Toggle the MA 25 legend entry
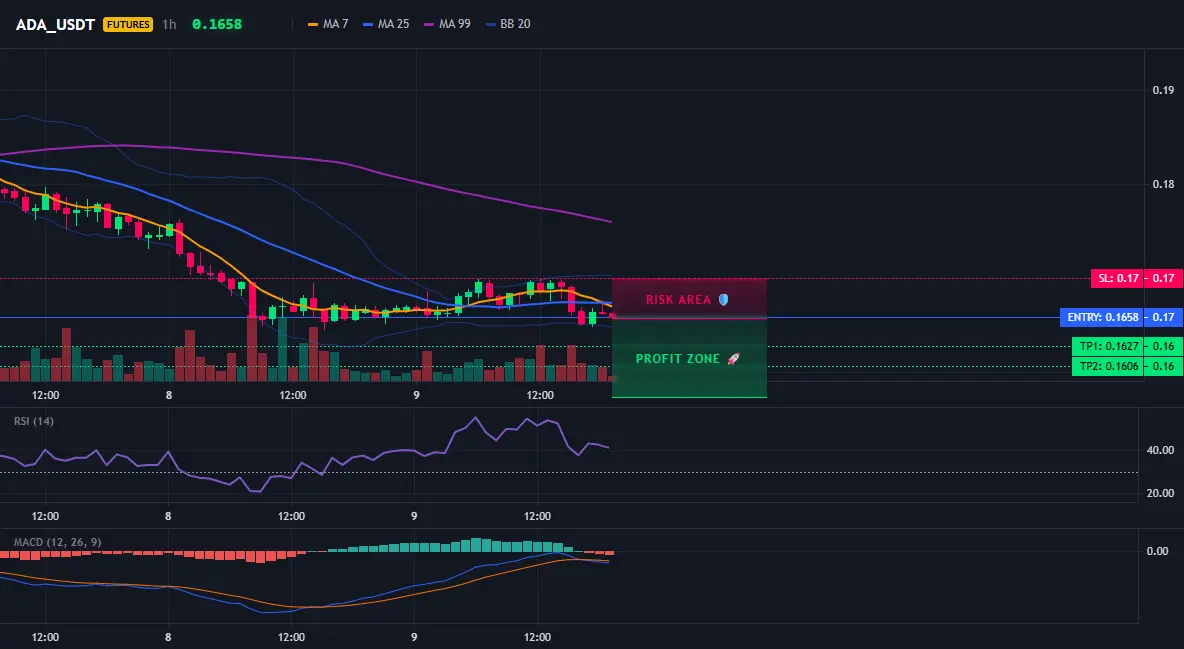1184x649 pixels. pos(386,24)
